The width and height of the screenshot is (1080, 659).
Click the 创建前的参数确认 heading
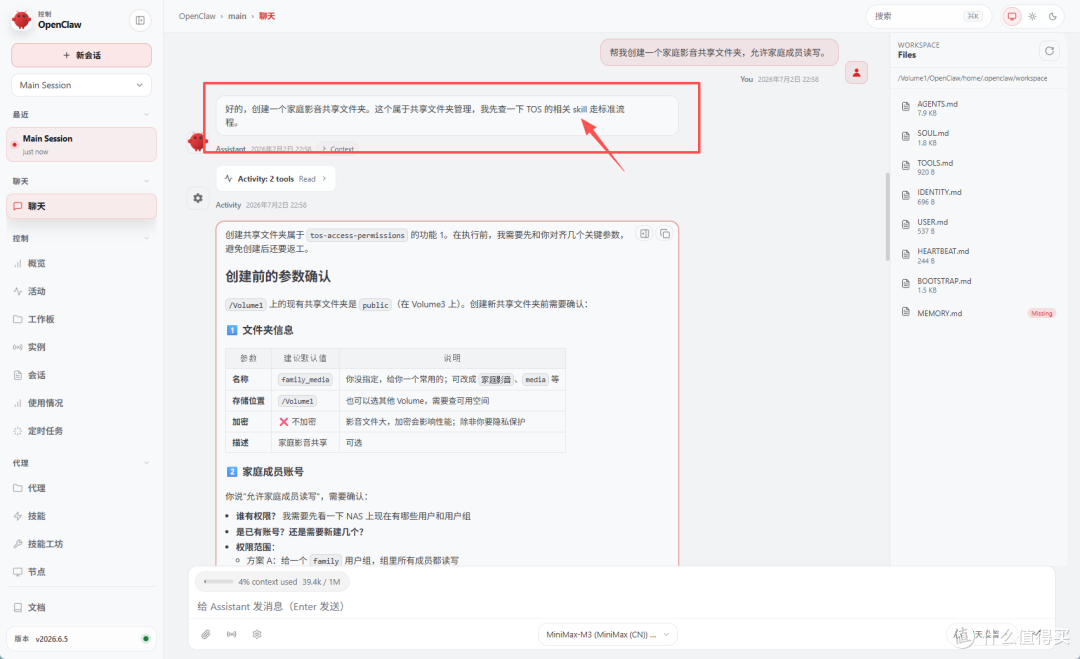(x=278, y=276)
